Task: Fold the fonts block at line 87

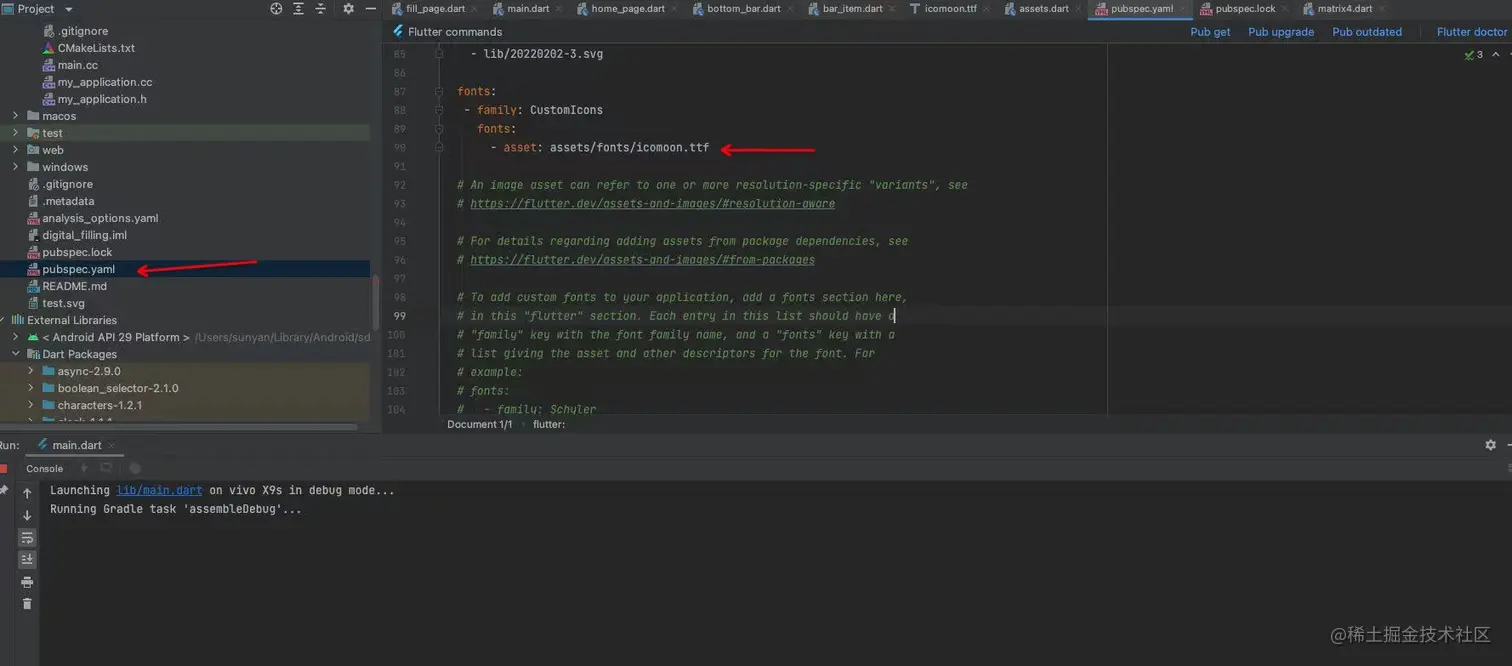Action: (x=439, y=91)
